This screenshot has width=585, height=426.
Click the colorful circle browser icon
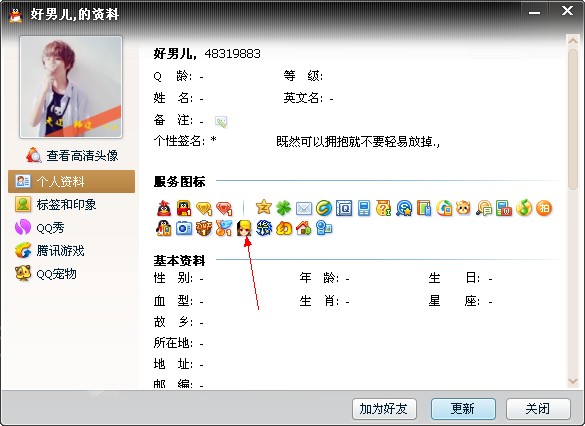pyautogui.click(x=444, y=208)
